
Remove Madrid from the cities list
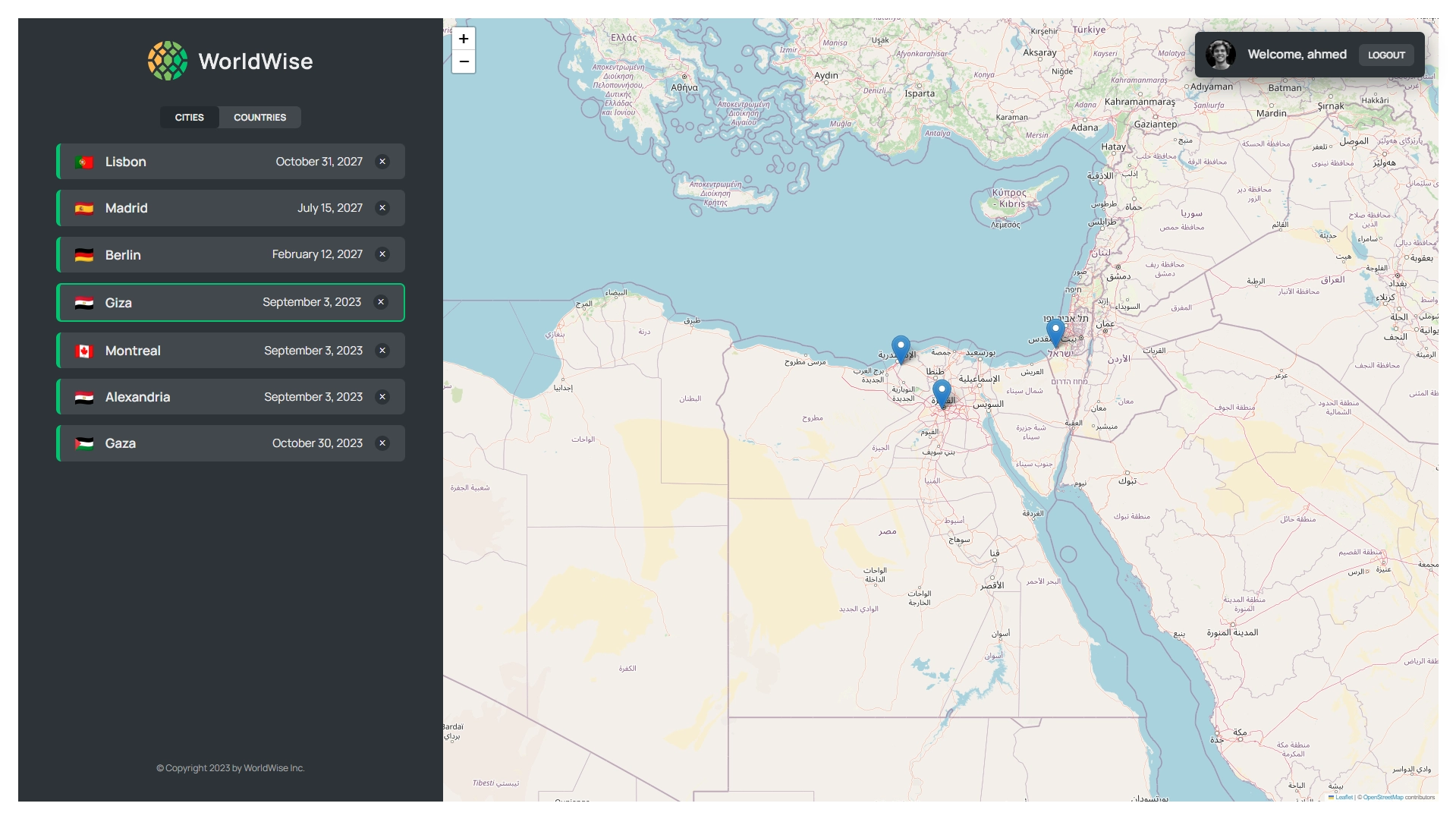[x=382, y=208]
